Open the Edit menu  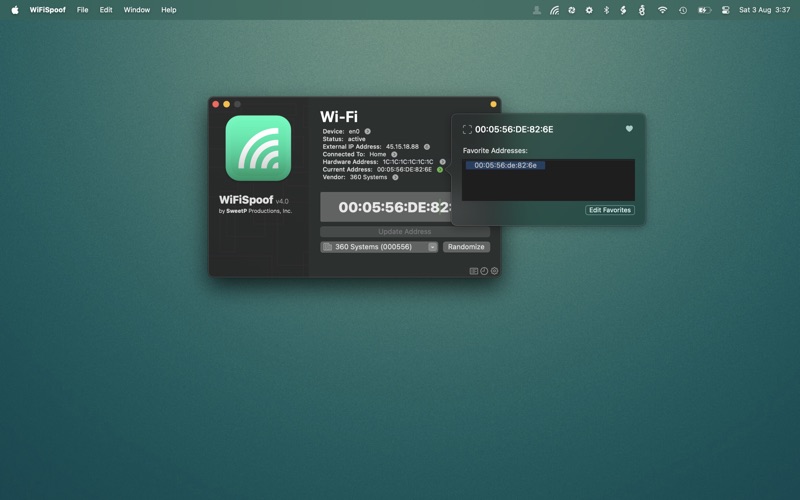click(106, 10)
